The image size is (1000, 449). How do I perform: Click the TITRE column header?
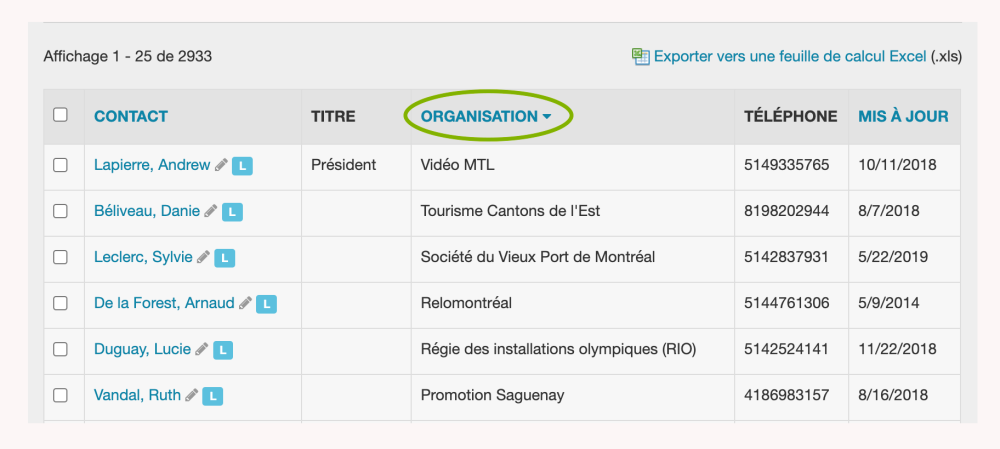click(x=333, y=116)
